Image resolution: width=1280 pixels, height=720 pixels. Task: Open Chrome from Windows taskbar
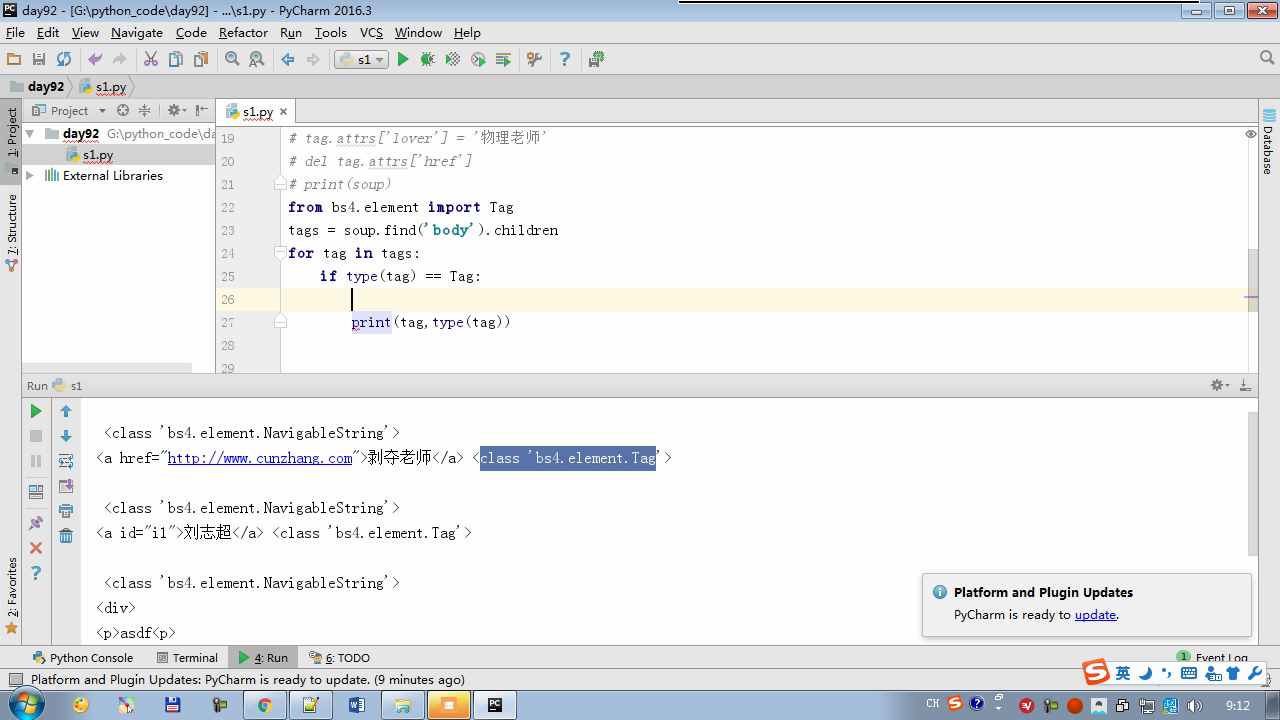point(264,705)
